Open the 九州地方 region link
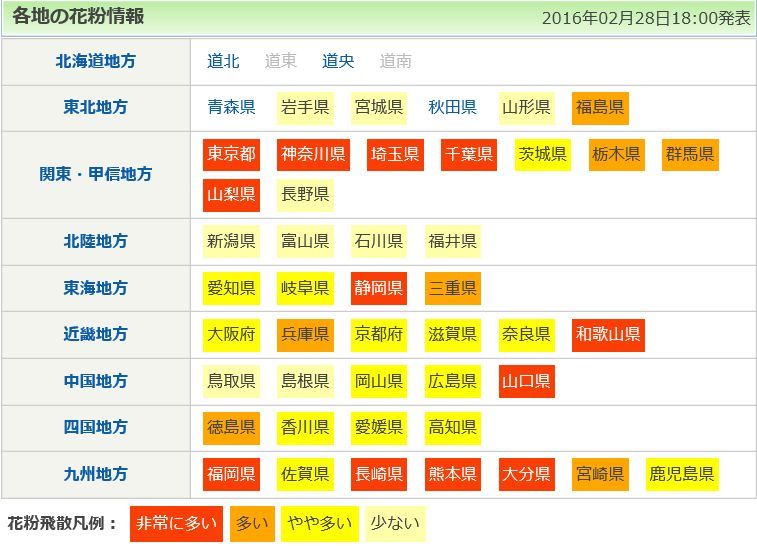 96,474
